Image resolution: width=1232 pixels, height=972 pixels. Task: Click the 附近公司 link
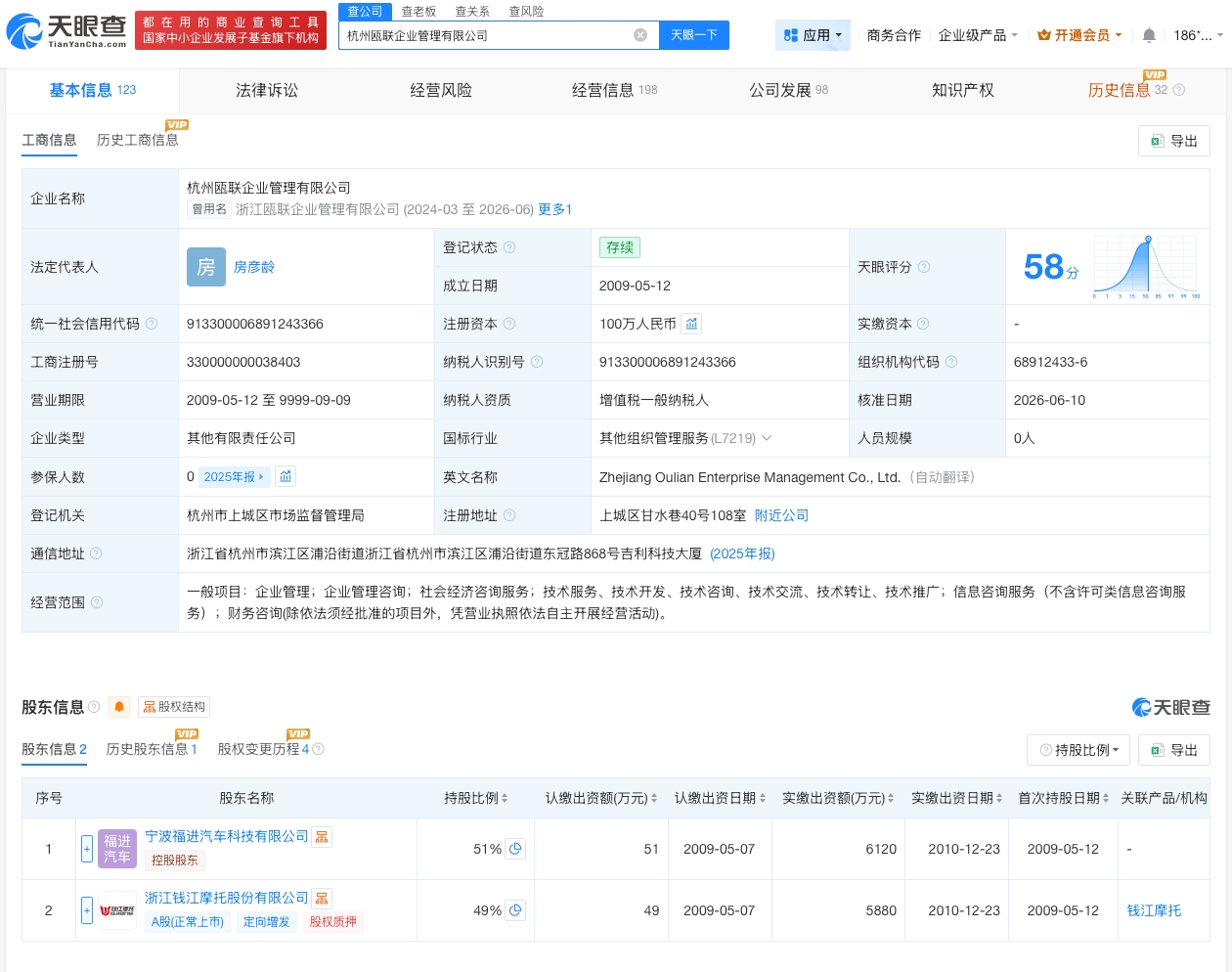[x=782, y=515]
